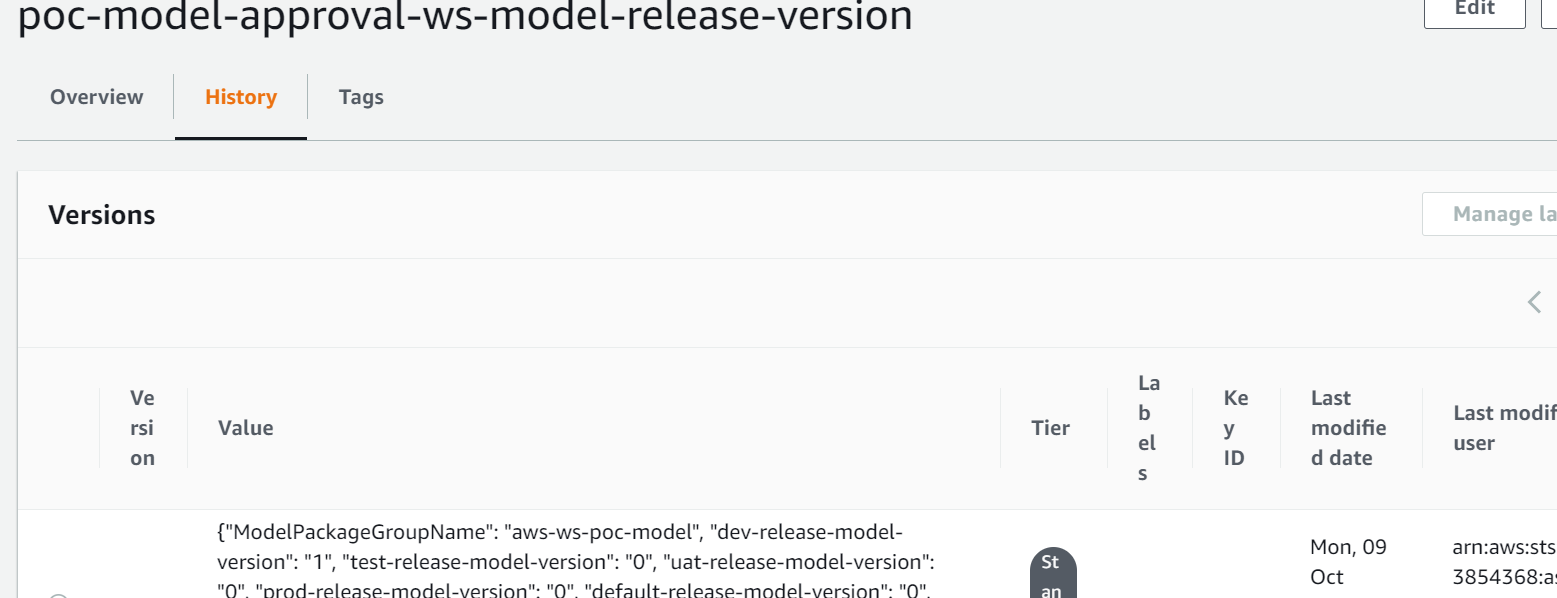Click the Key ID column header
Screen dimensions: 1557x598
click(x=1236, y=427)
